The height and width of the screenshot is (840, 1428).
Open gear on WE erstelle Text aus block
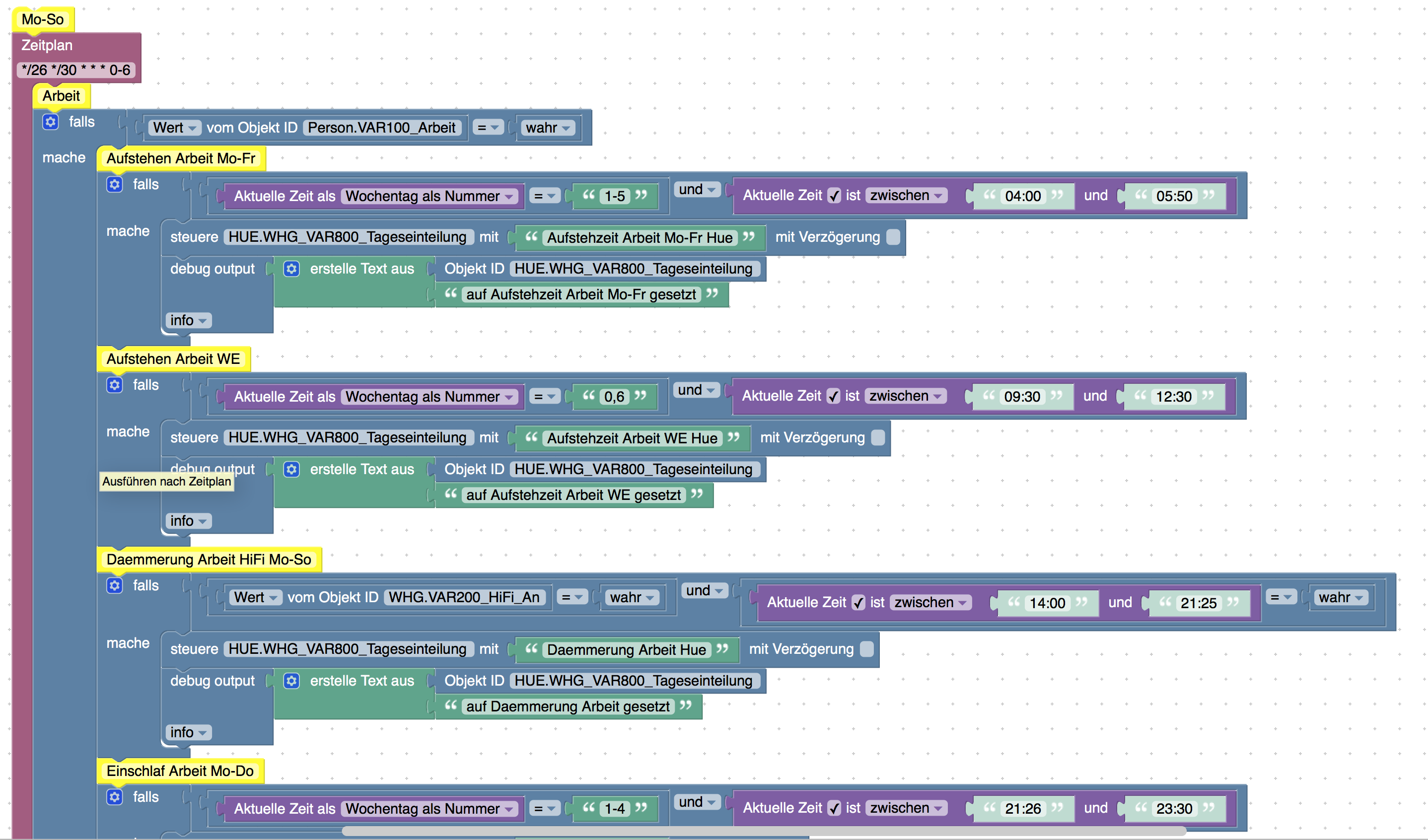point(292,469)
